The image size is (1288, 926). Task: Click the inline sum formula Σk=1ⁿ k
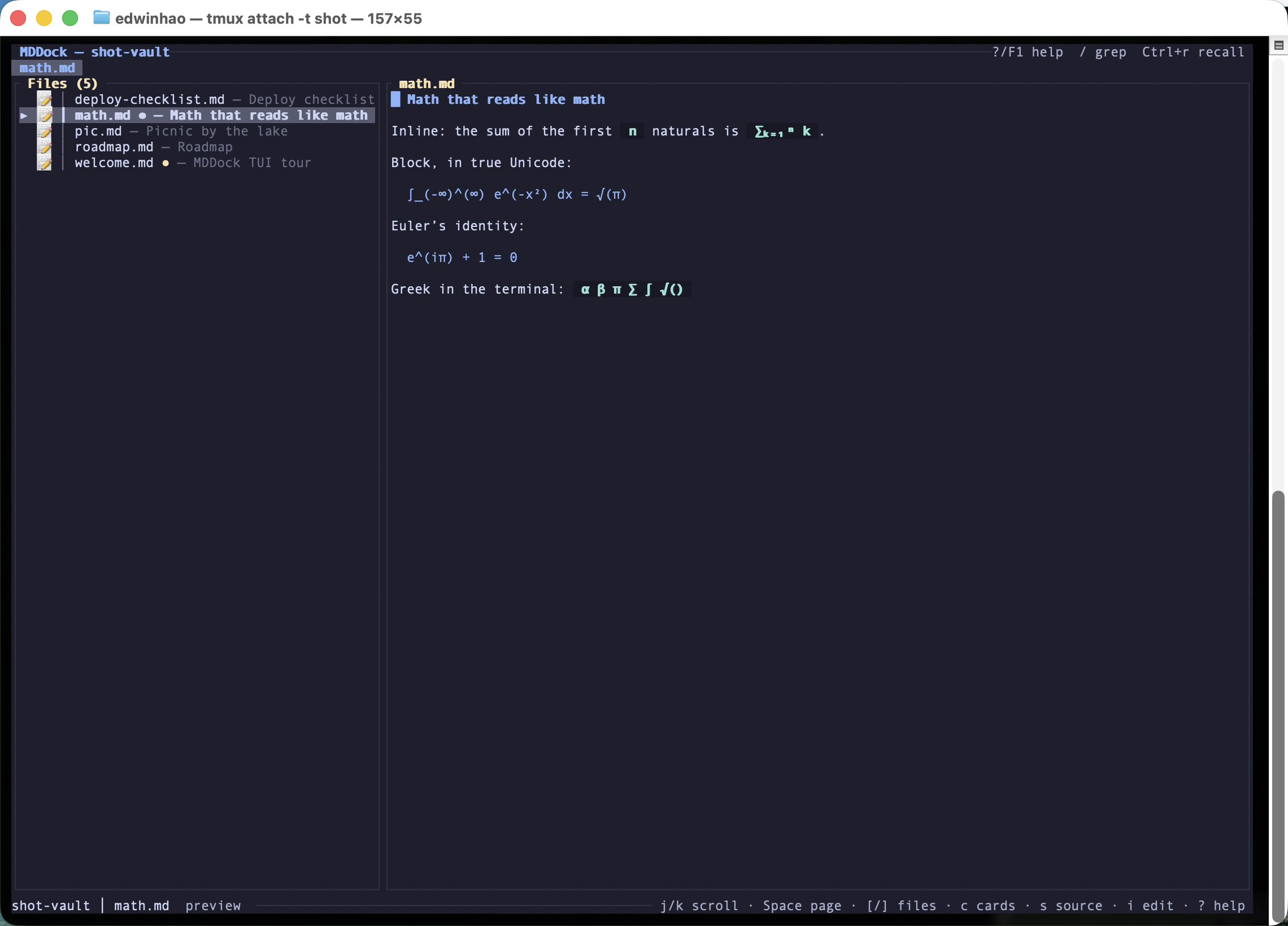point(782,131)
